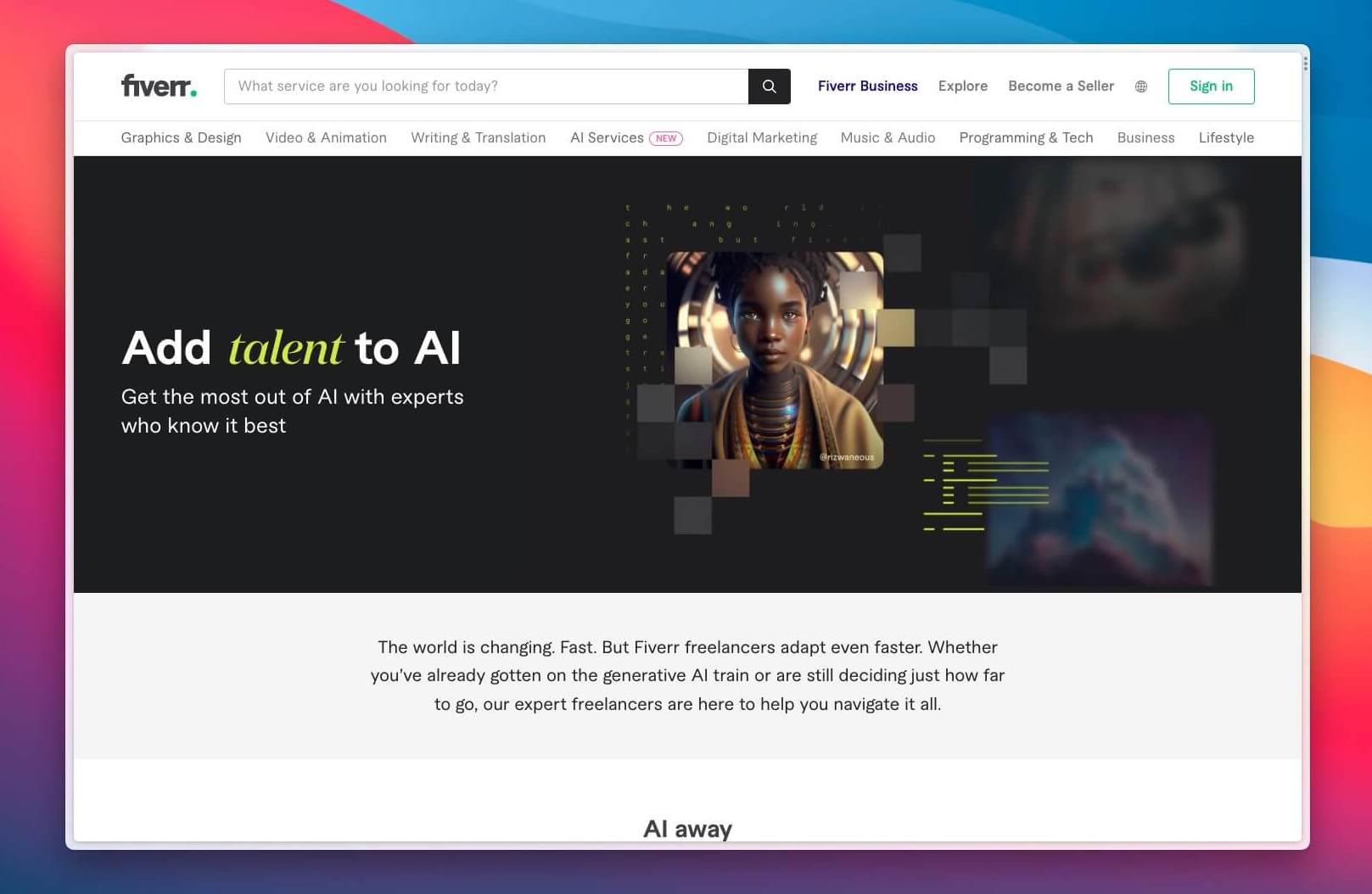Open AI Services category
The image size is (1372, 894).
point(607,137)
